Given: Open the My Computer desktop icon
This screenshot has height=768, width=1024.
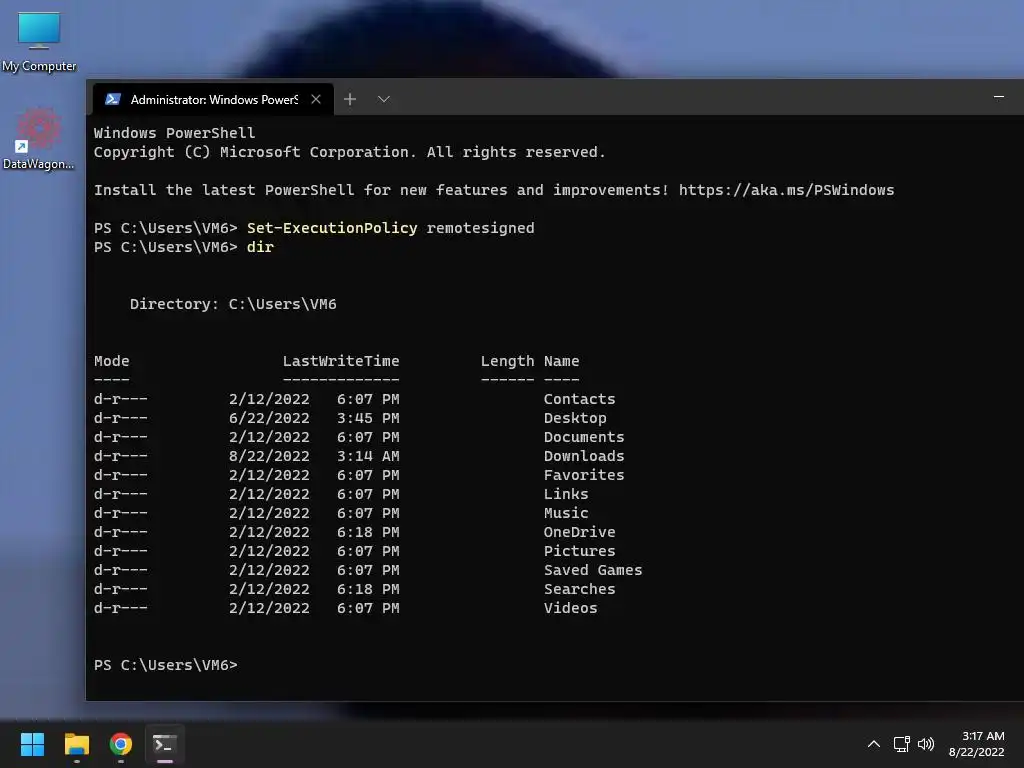Looking at the screenshot, I should [39, 40].
